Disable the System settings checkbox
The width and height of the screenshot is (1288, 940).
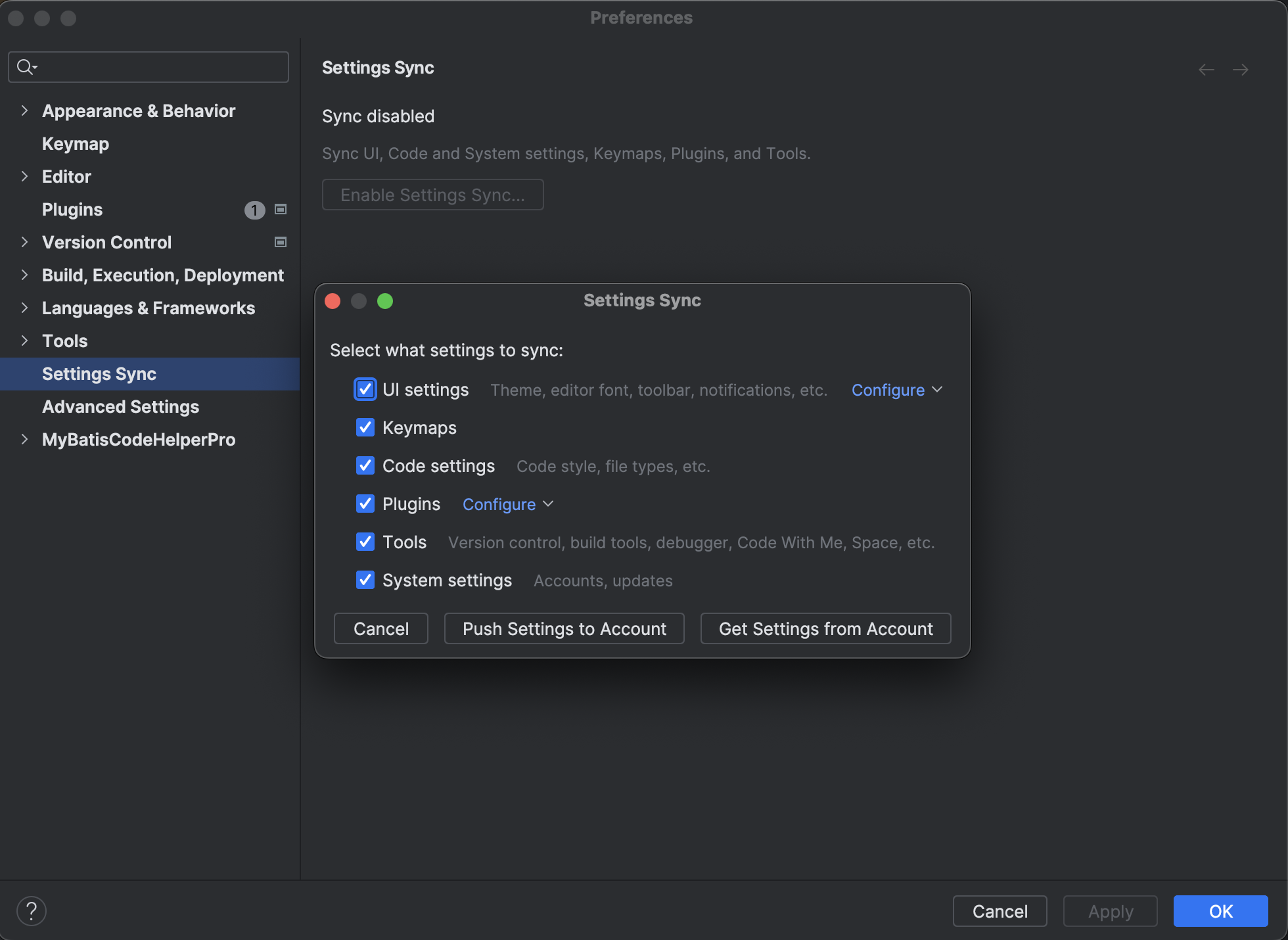365,580
